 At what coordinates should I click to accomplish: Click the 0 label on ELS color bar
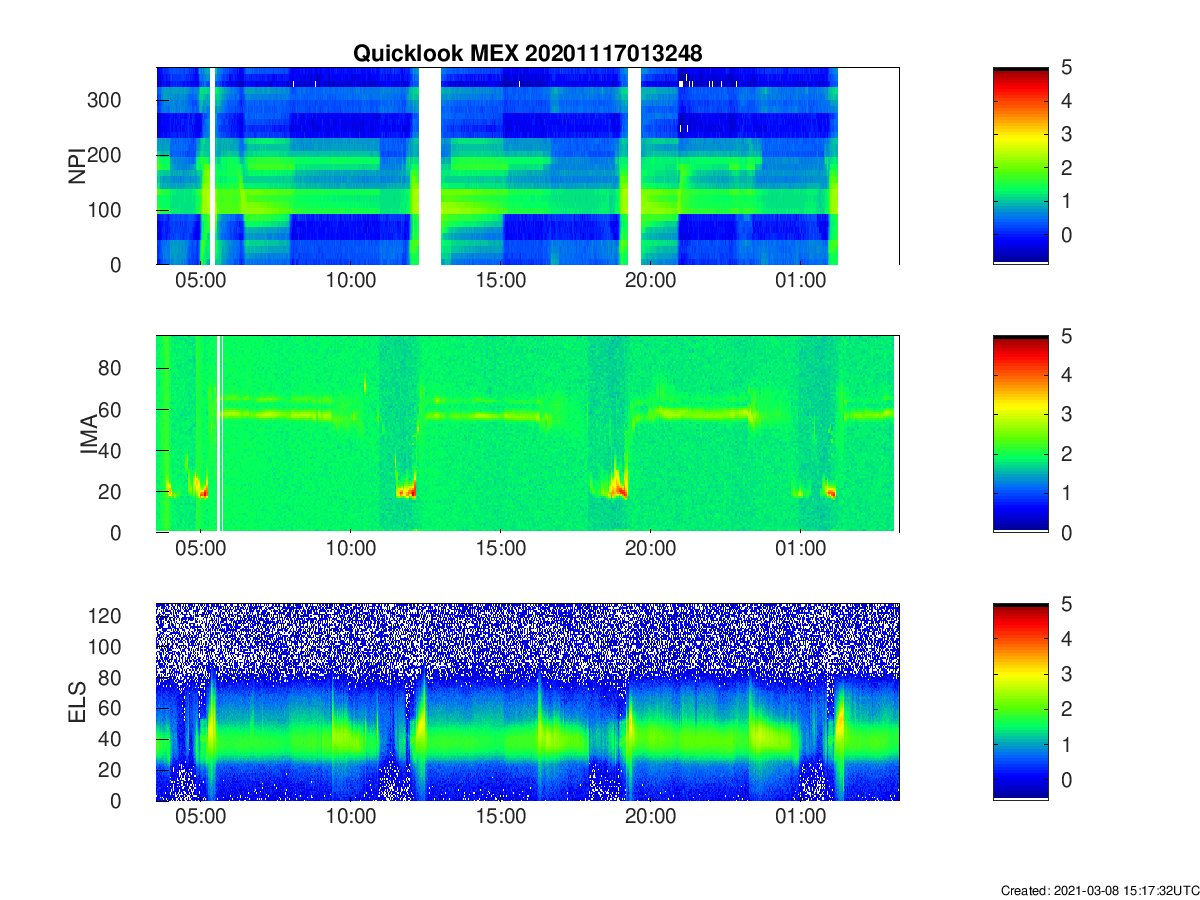[1067, 778]
